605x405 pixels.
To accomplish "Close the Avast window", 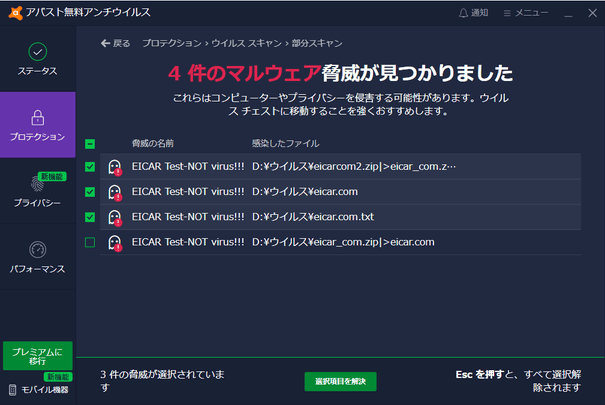I will point(593,13).
